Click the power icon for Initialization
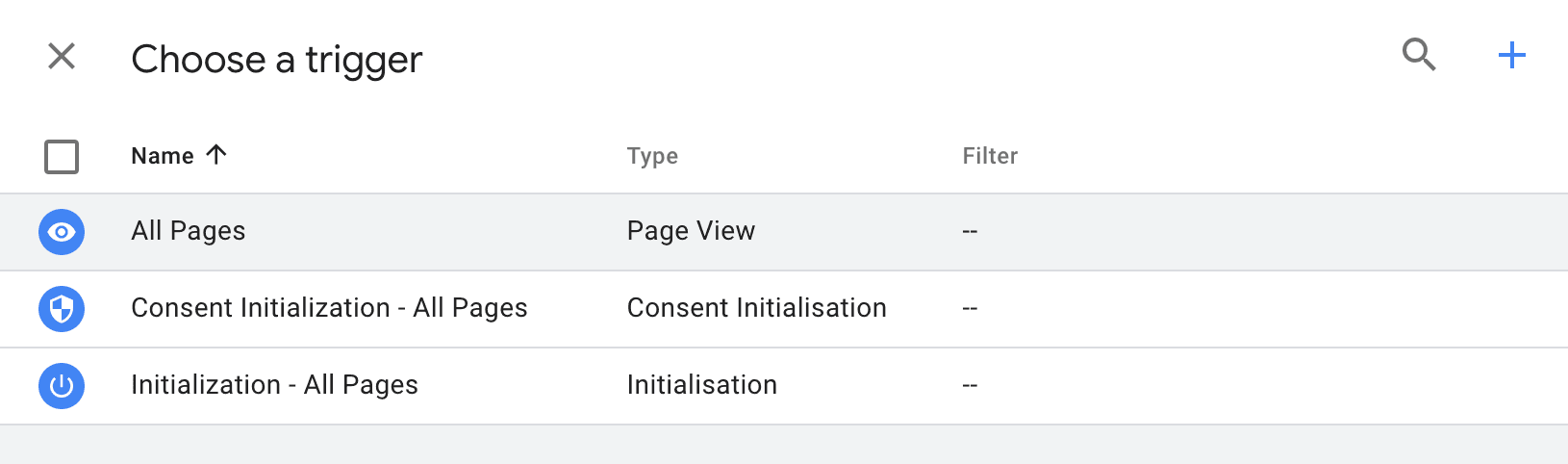Screen dimensions: 1568x464 tap(62, 386)
